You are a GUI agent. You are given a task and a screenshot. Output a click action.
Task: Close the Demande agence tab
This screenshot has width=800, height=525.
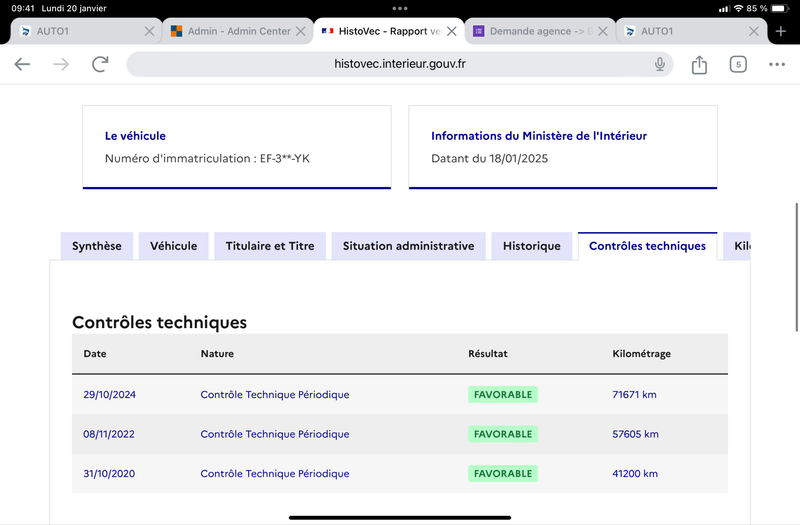[x=603, y=31]
